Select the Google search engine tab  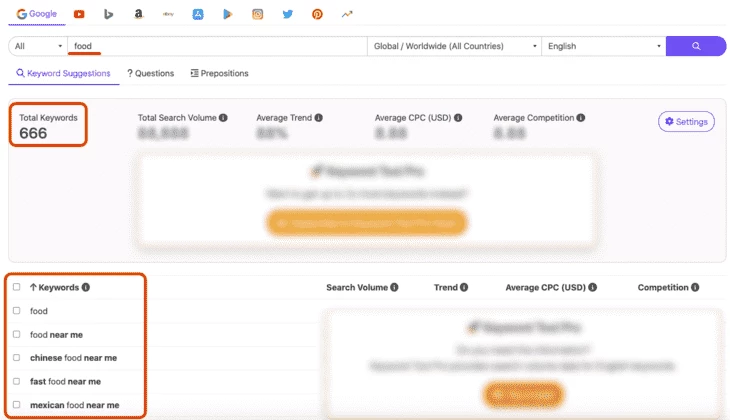coord(37,14)
